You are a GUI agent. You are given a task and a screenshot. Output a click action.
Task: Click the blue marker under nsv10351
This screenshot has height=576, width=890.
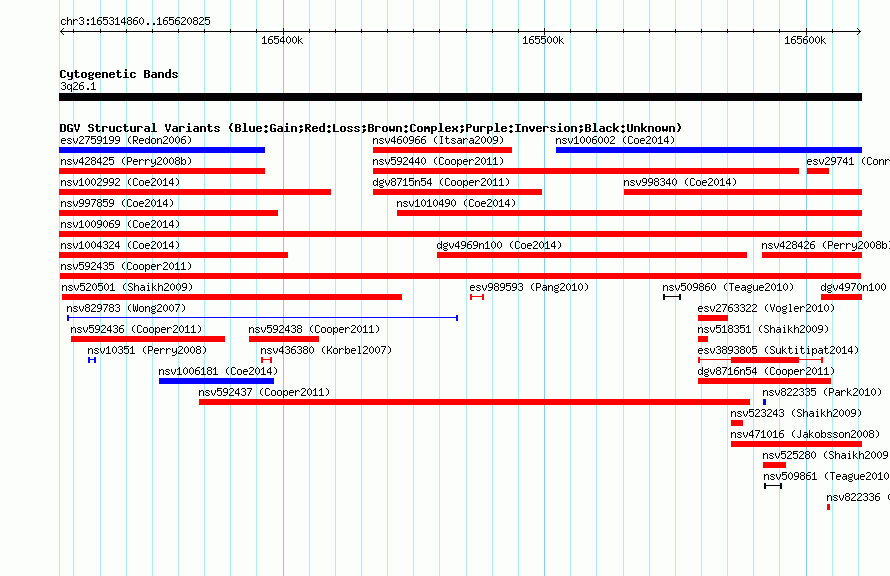[92, 360]
